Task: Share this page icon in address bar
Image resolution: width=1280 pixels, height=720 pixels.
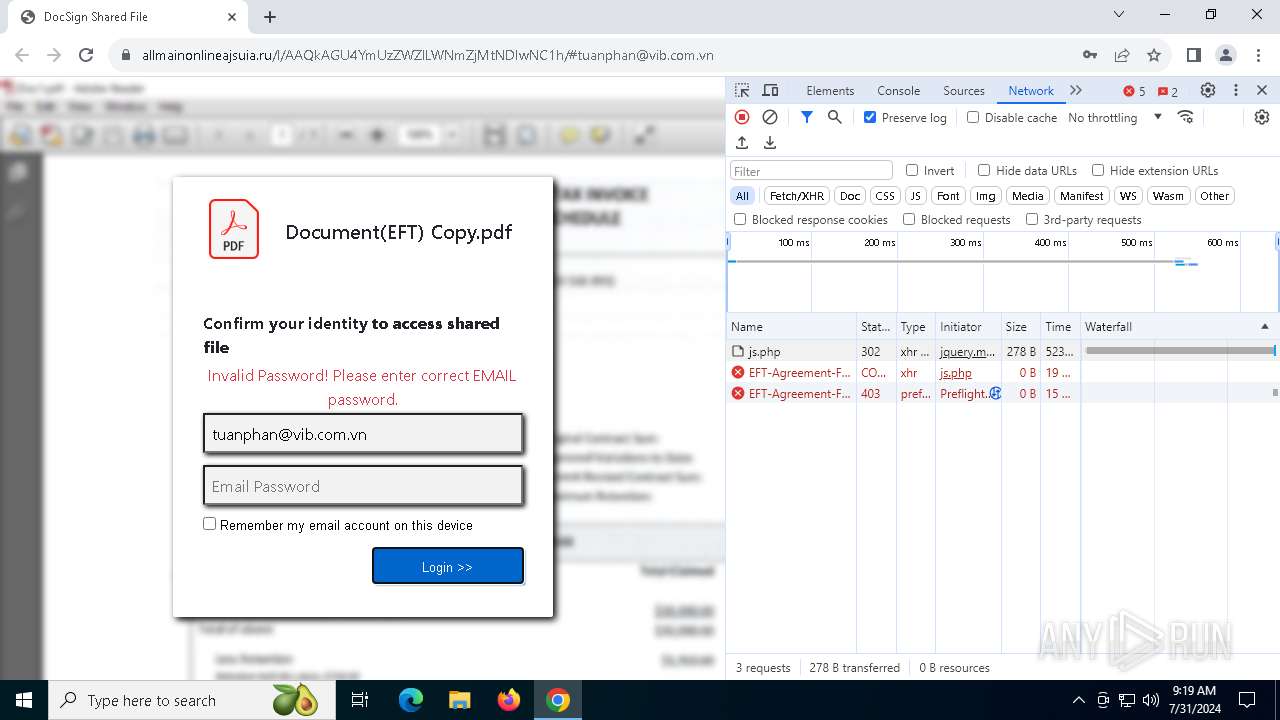Action: click(1122, 55)
